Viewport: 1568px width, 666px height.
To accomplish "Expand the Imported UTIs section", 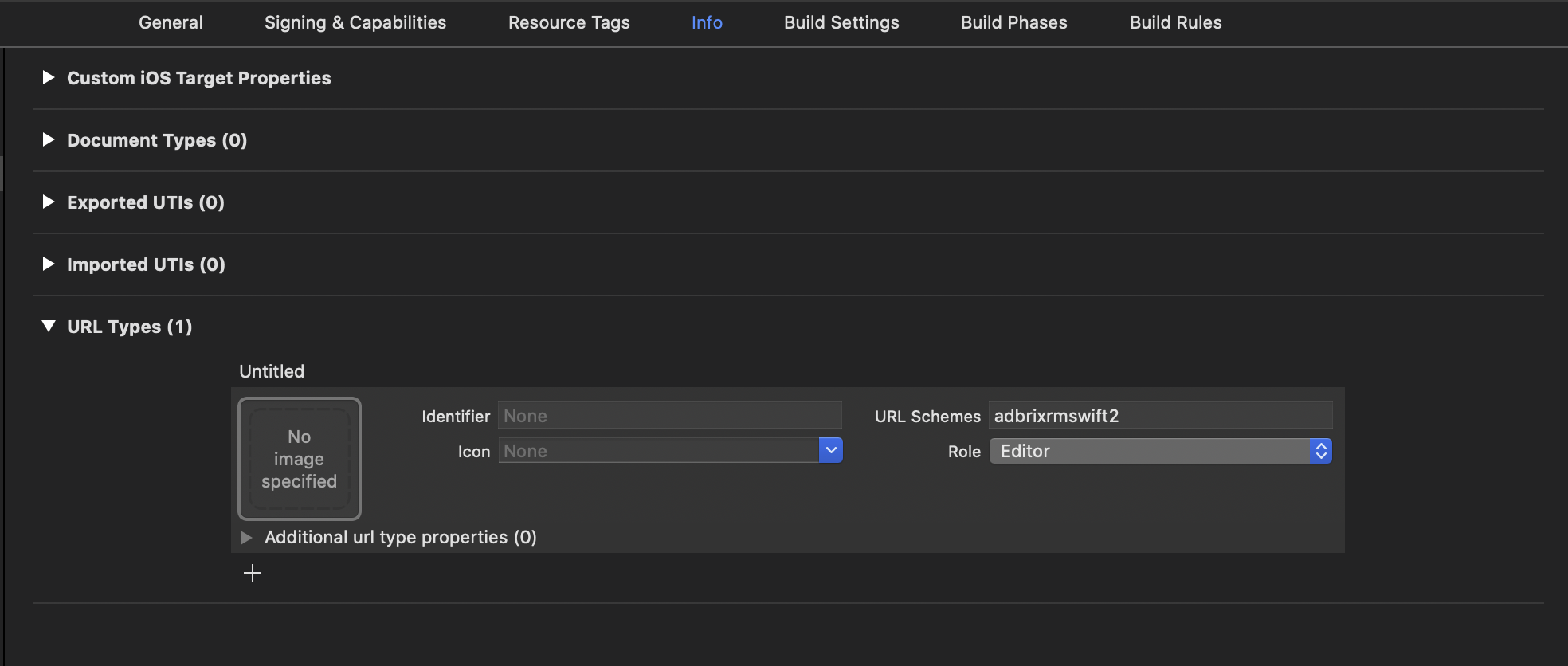I will coord(49,264).
